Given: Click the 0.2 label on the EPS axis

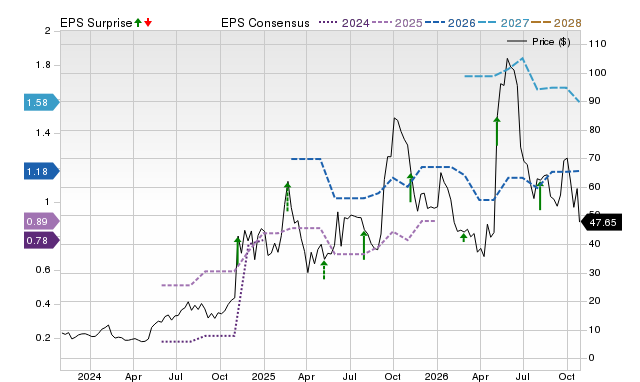Looking at the screenshot, I should 43,338.
